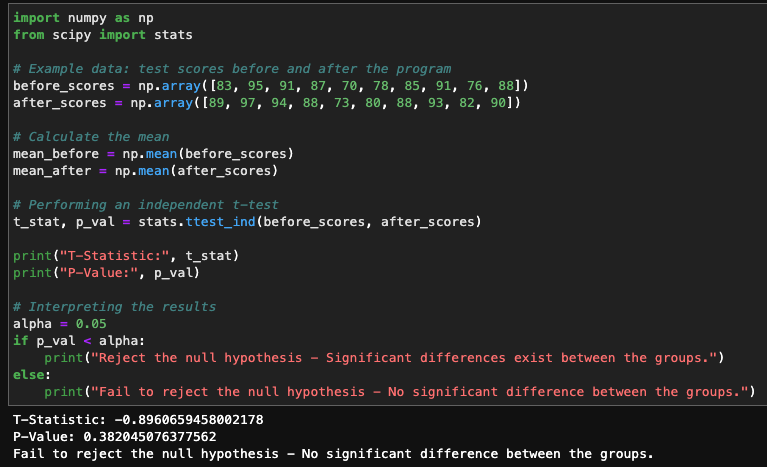This screenshot has width=767, height=467.
Task: Click the comment '# Example data: test scores before and after the program'
Action: click(232, 69)
